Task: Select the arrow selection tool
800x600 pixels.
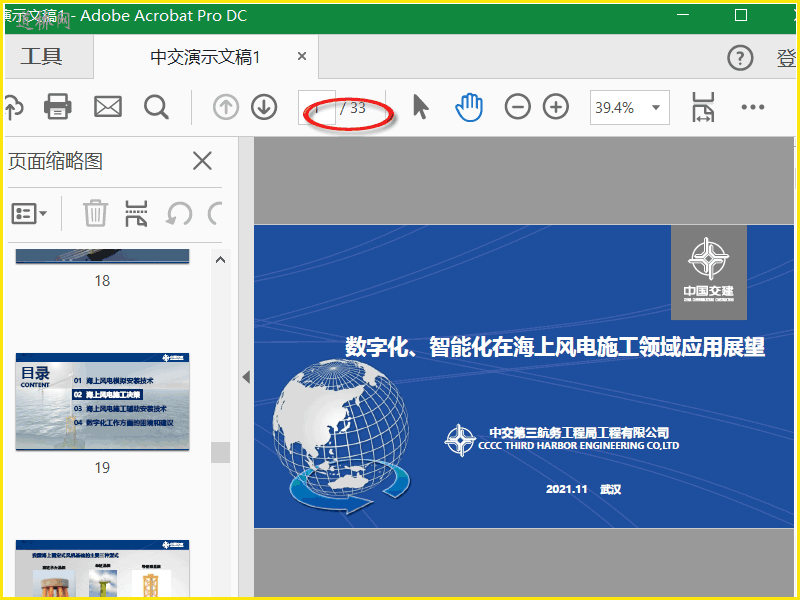Action: click(x=420, y=107)
